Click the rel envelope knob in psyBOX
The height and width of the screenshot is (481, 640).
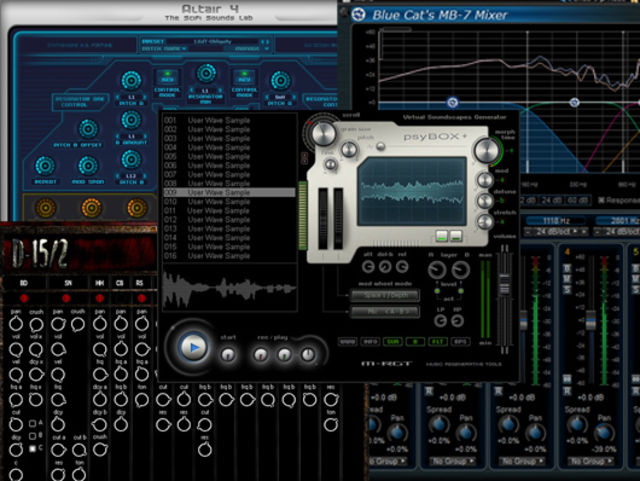402,267
